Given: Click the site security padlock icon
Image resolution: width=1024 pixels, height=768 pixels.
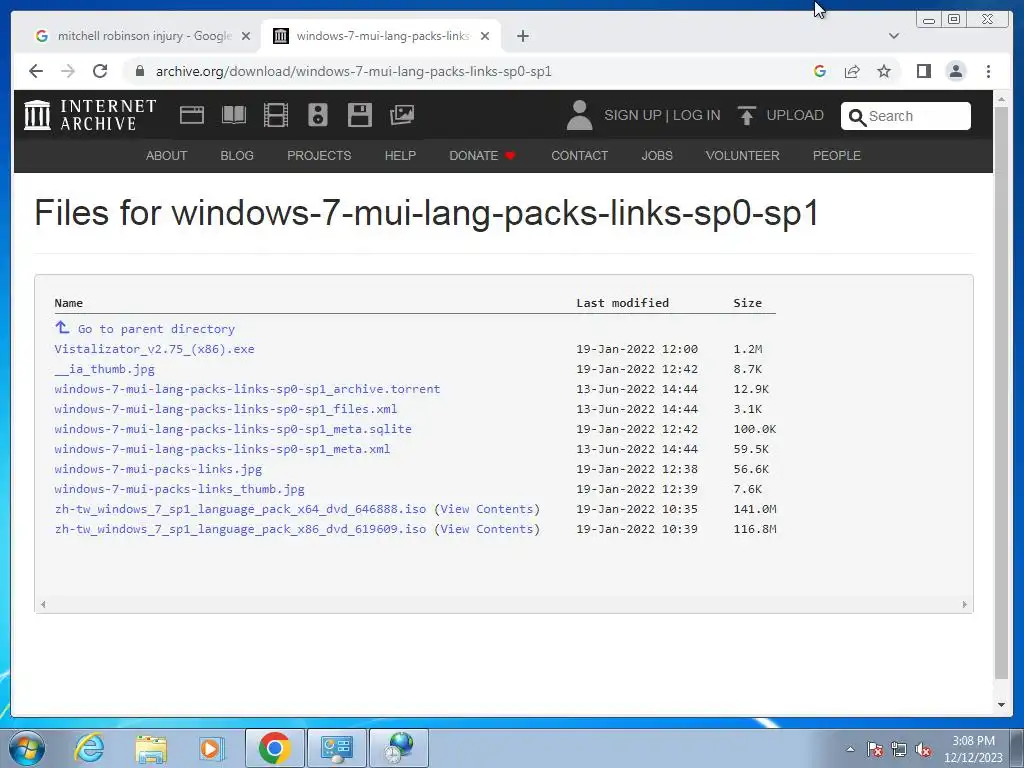Looking at the screenshot, I should (x=139, y=71).
